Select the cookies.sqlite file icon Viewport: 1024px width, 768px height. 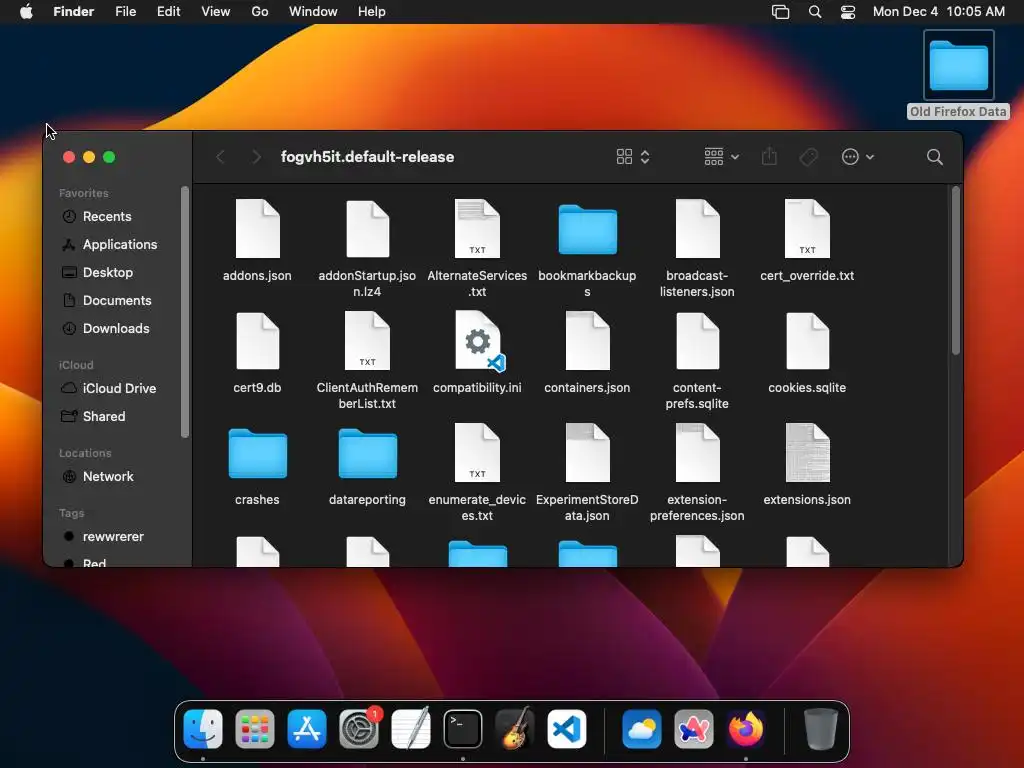tap(807, 341)
